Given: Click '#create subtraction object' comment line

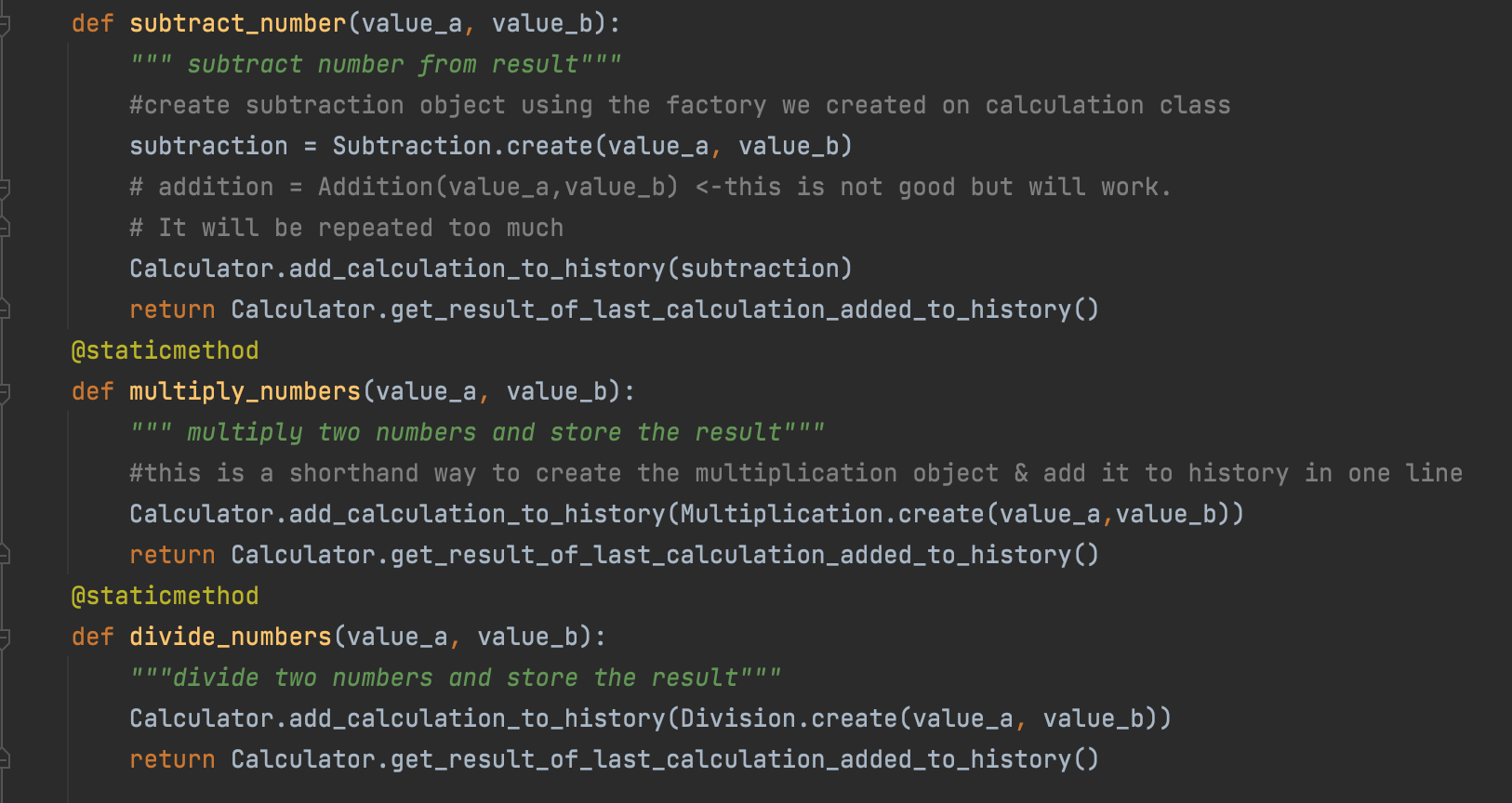Looking at the screenshot, I should [x=680, y=105].
